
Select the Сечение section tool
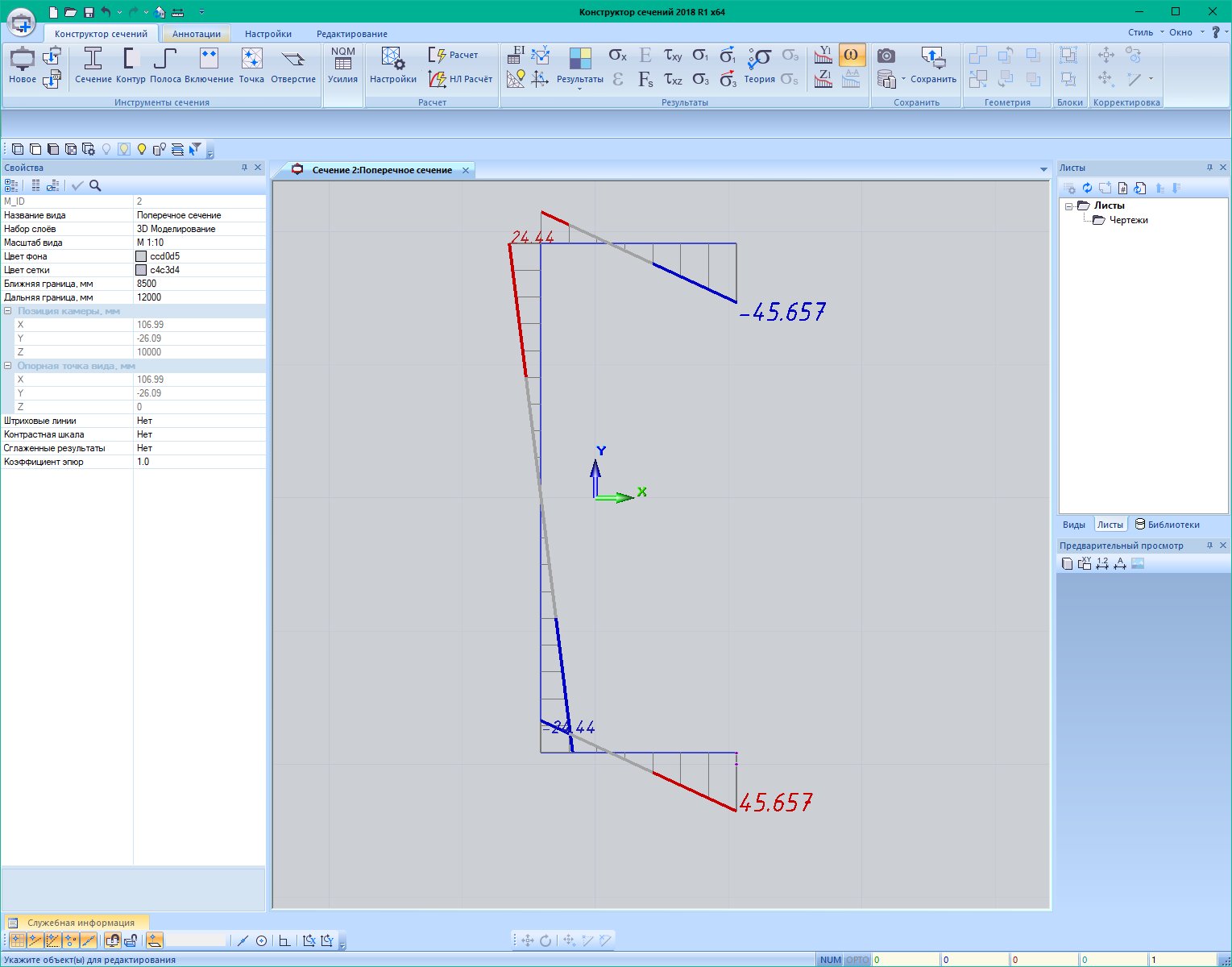tap(93, 65)
